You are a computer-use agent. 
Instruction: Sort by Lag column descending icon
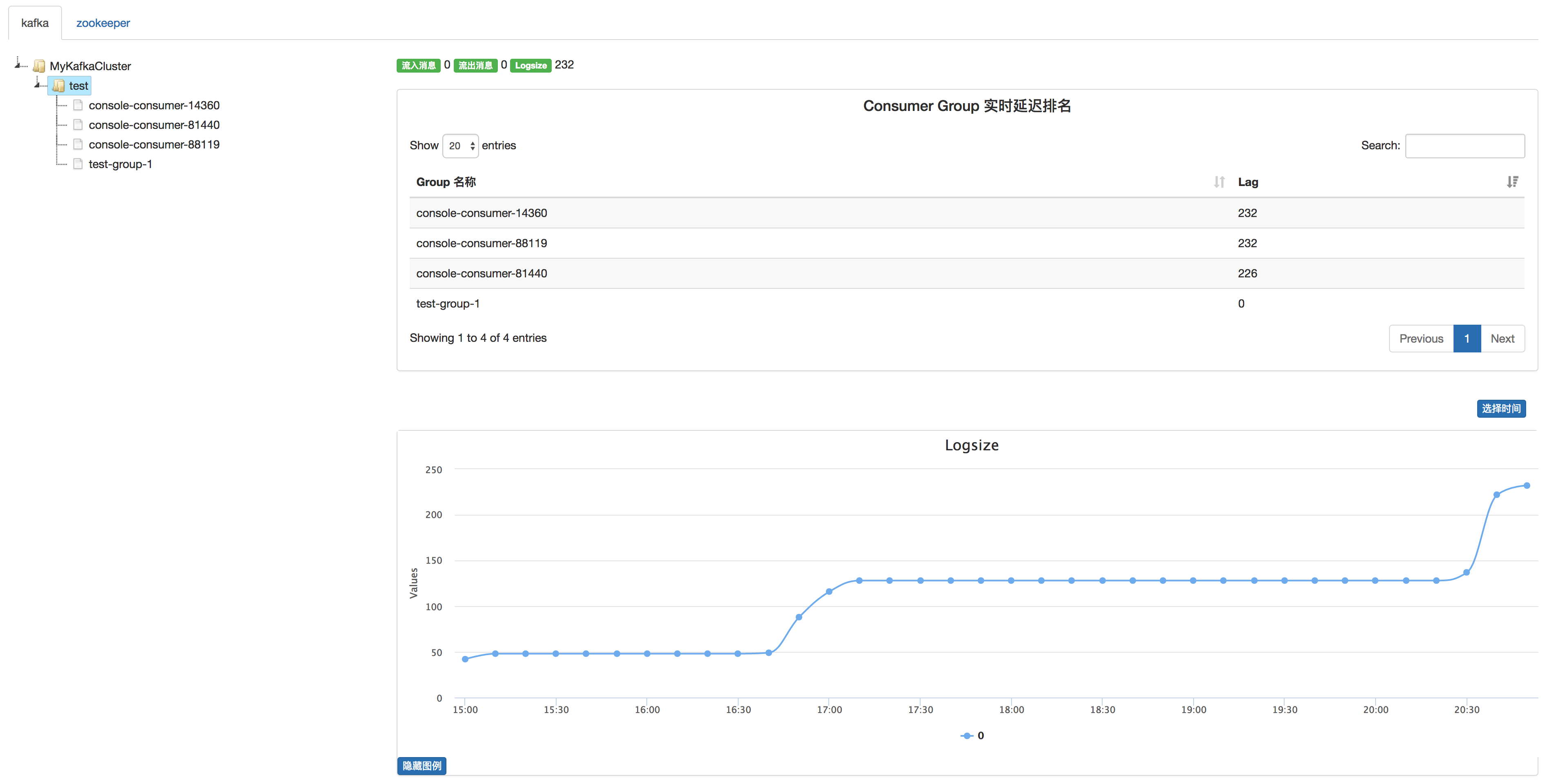point(1512,182)
